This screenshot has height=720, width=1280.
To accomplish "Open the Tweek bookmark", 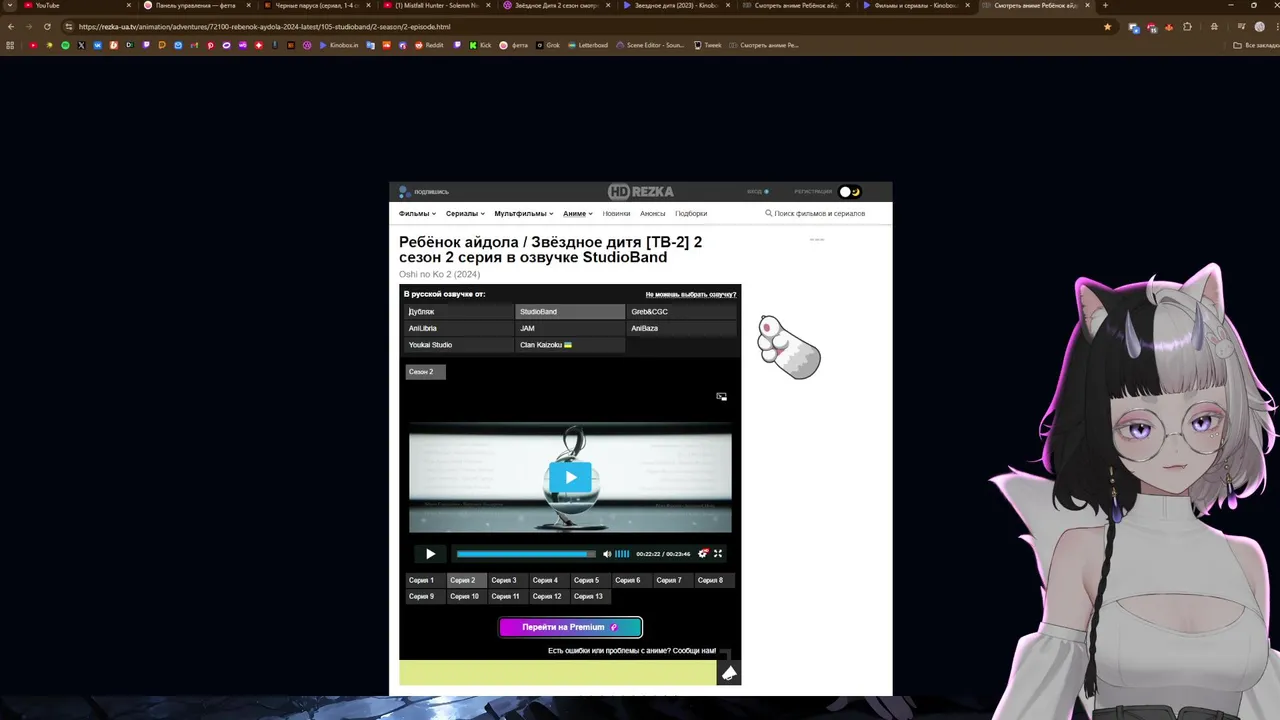I will click(x=708, y=45).
